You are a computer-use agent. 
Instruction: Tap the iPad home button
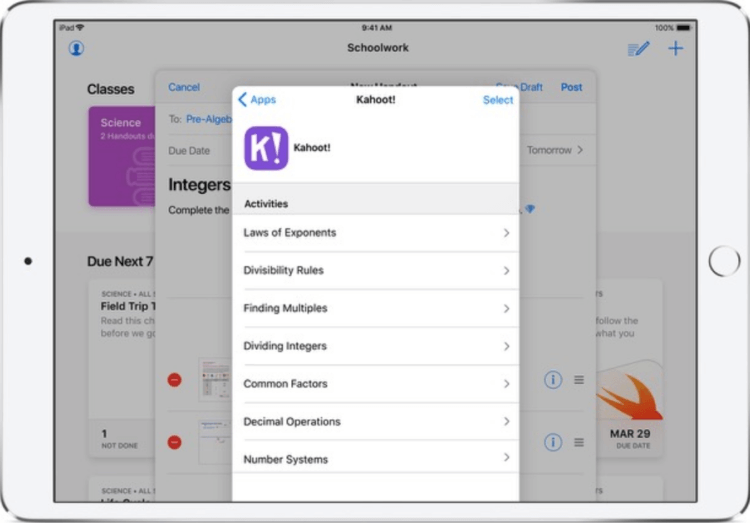pyautogui.click(x=724, y=261)
